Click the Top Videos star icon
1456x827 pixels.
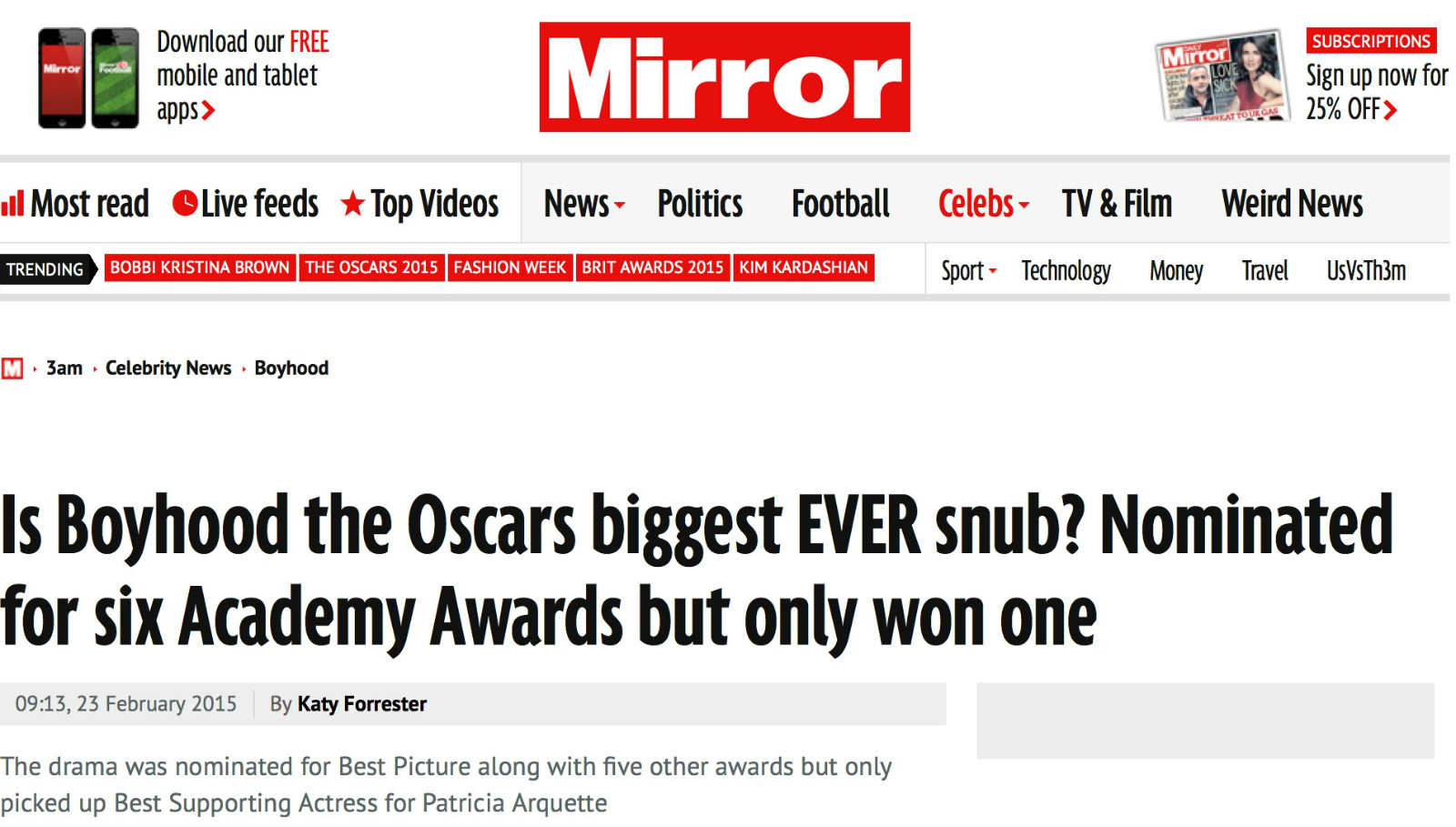pyautogui.click(x=353, y=204)
